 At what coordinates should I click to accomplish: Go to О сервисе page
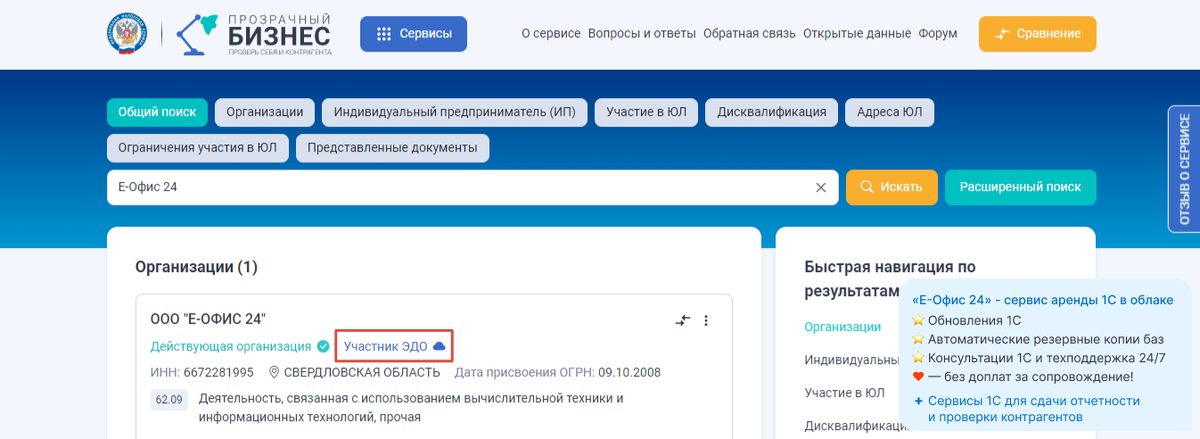tap(551, 34)
